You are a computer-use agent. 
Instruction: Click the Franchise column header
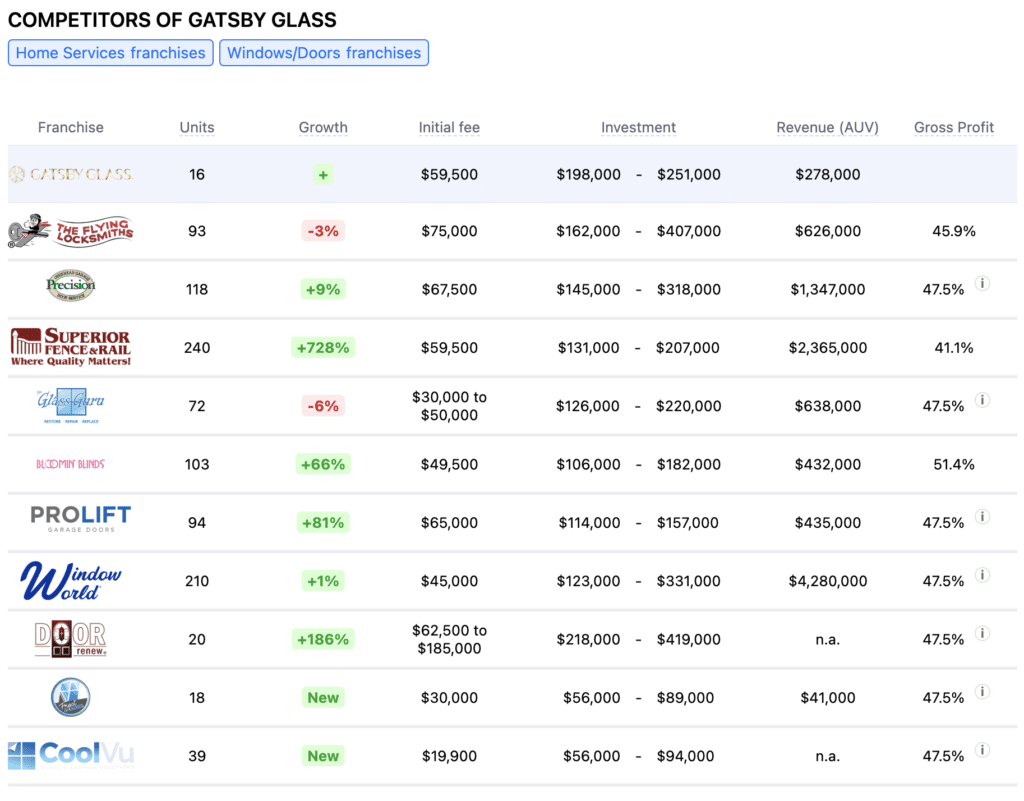coord(71,127)
